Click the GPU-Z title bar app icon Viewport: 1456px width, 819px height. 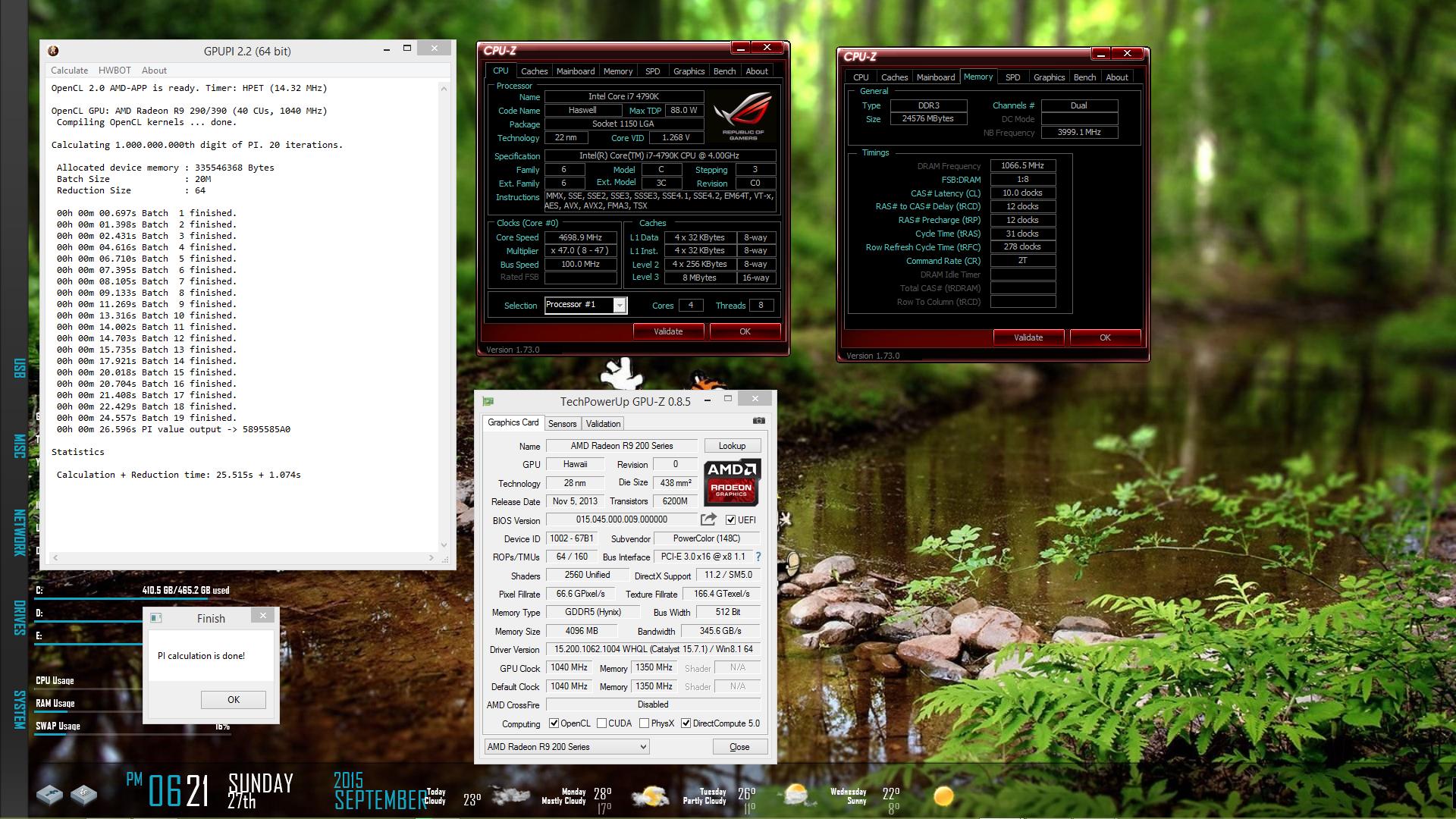pyautogui.click(x=488, y=401)
